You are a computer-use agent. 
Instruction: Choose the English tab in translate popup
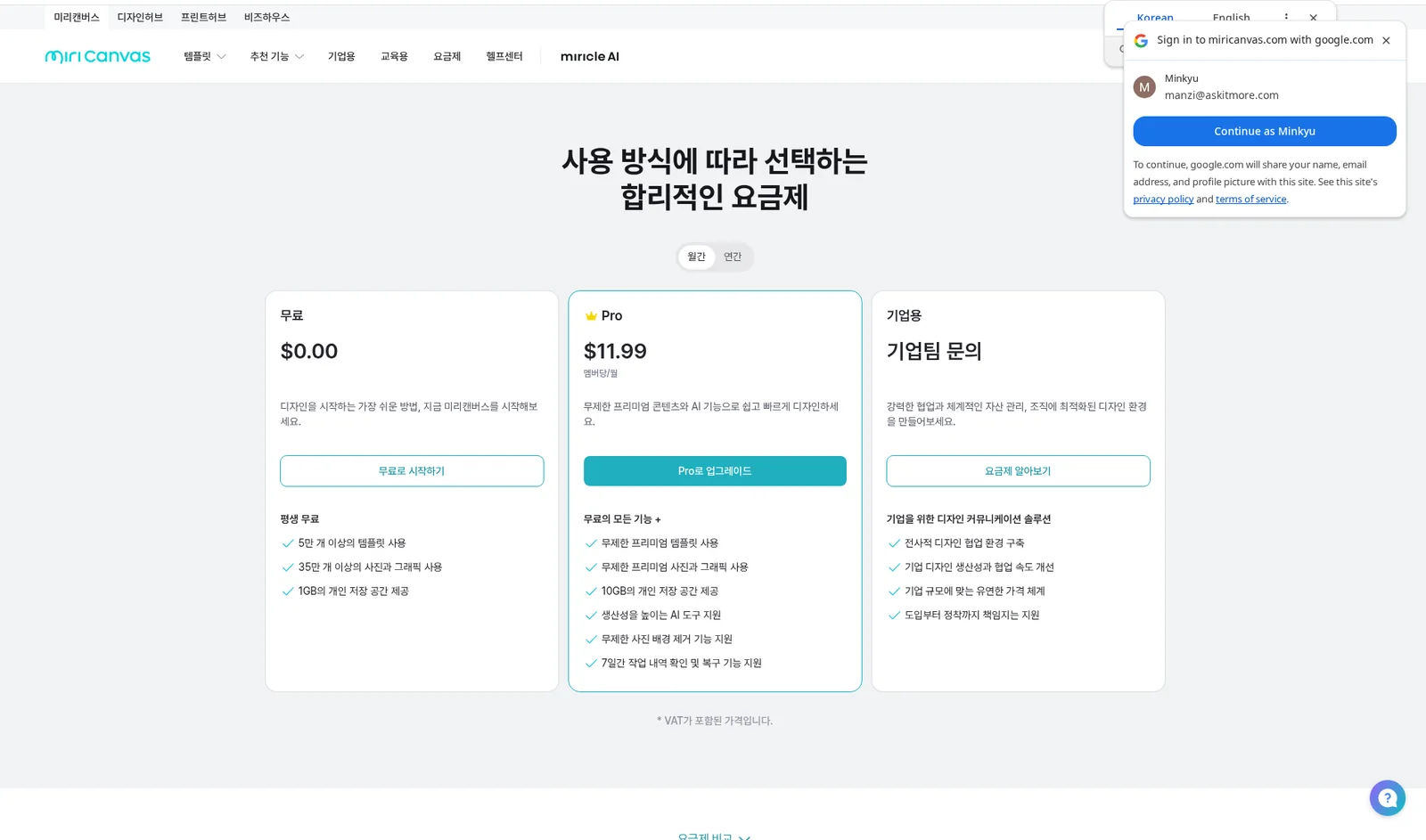tap(1231, 18)
